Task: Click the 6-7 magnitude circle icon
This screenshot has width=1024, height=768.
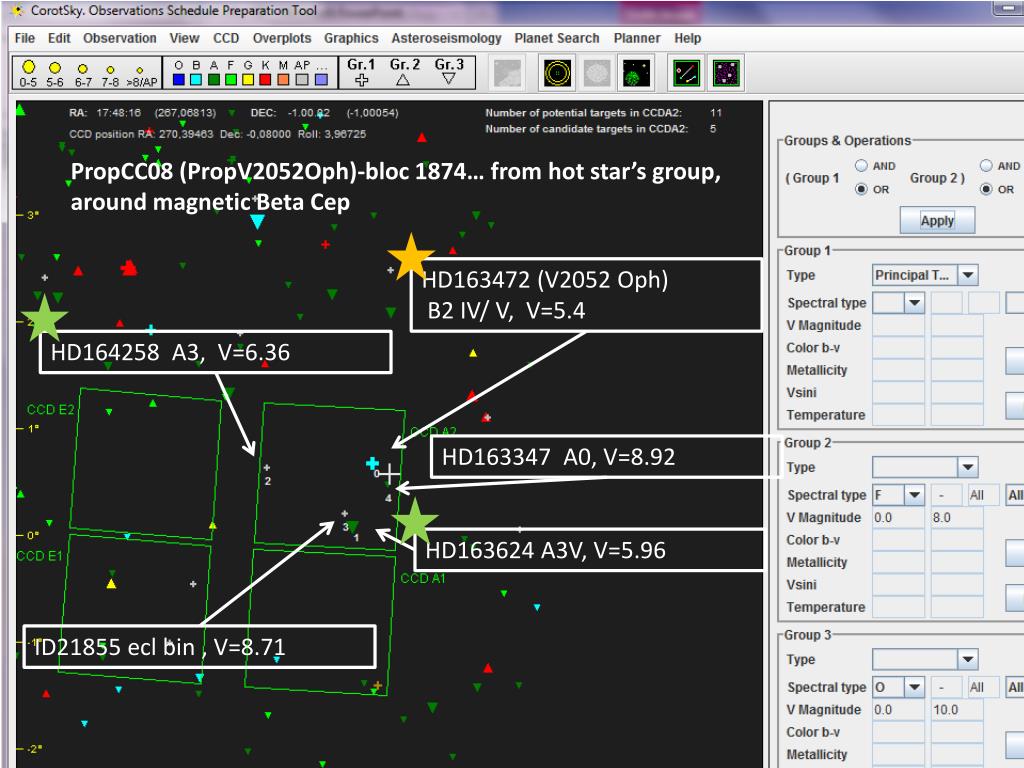Action: click(82, 69)
